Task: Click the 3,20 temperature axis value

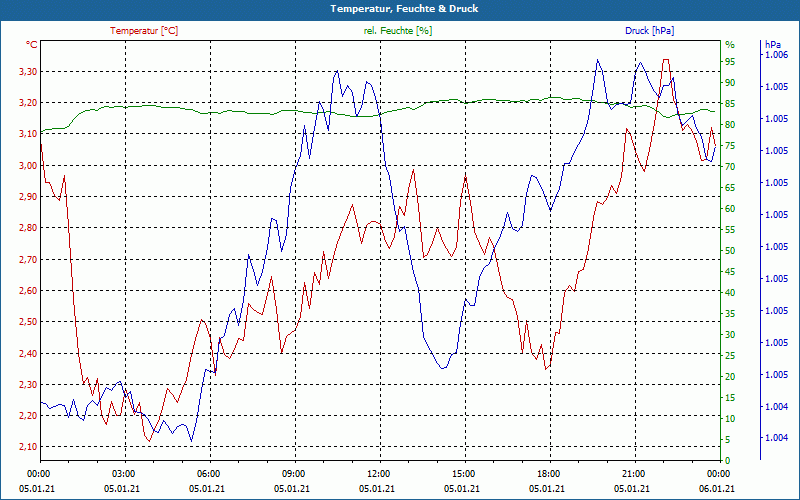Action: point(28,103)
